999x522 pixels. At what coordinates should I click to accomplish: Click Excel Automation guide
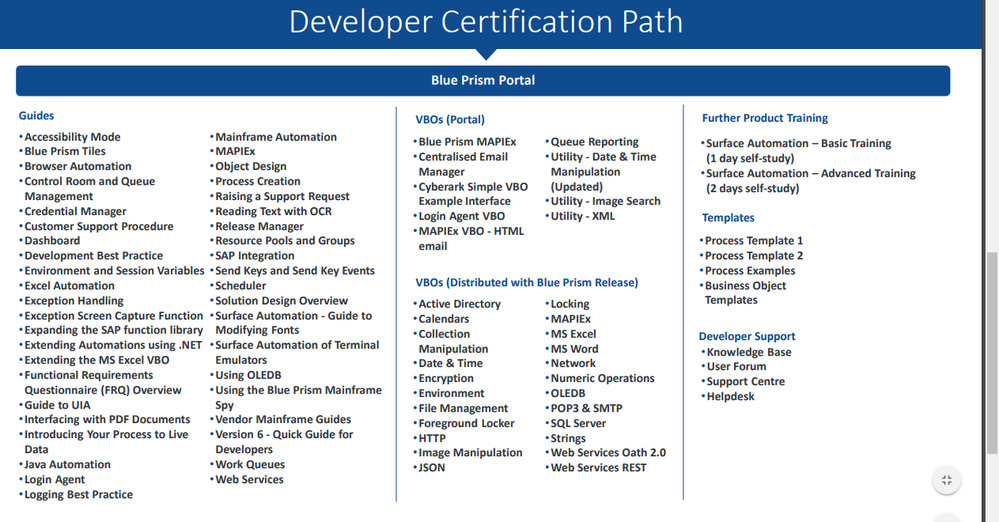pyautogui.click(x=69, y=286)
